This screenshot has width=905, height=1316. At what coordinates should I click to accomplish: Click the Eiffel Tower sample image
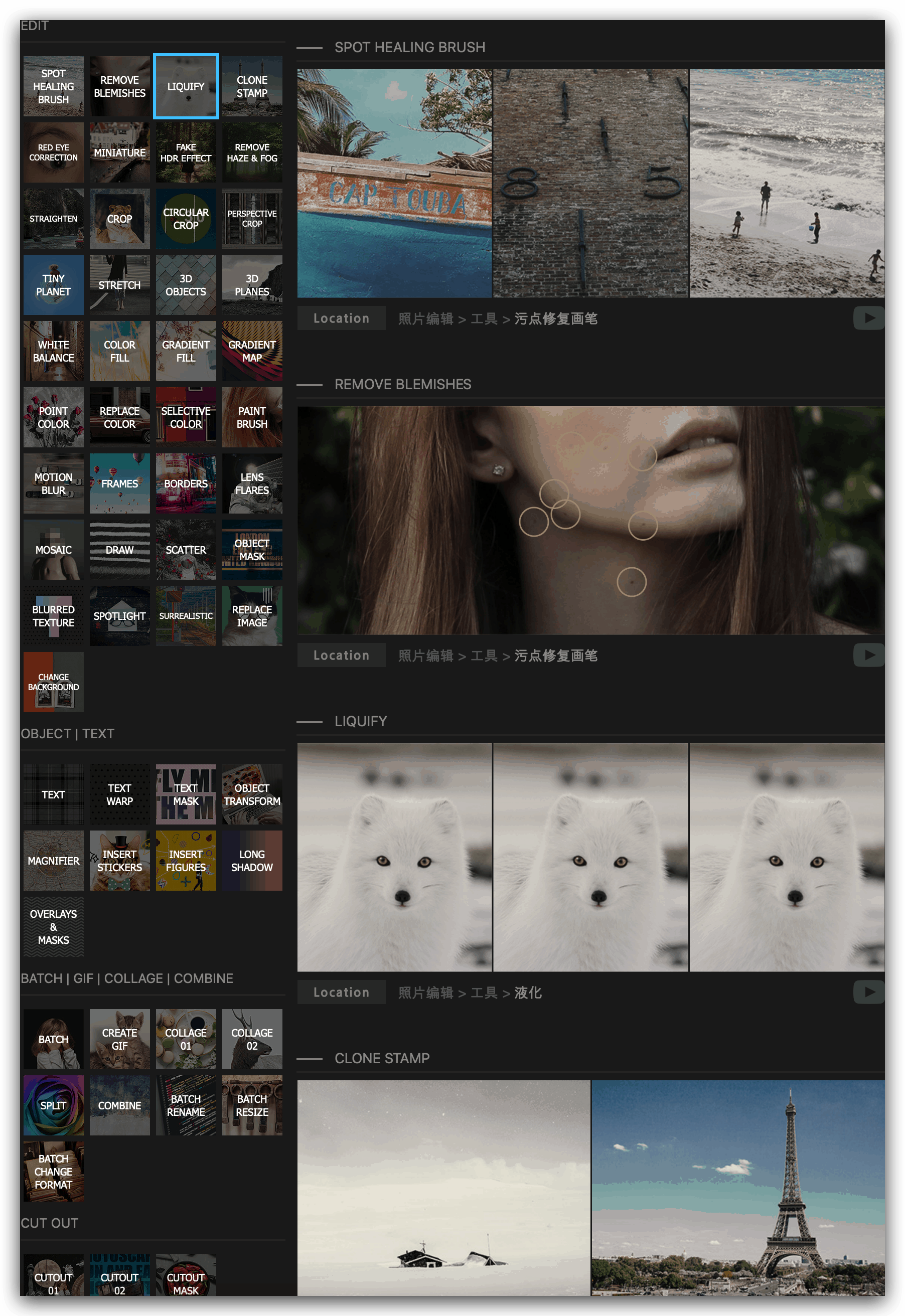tap(738, 1187)
